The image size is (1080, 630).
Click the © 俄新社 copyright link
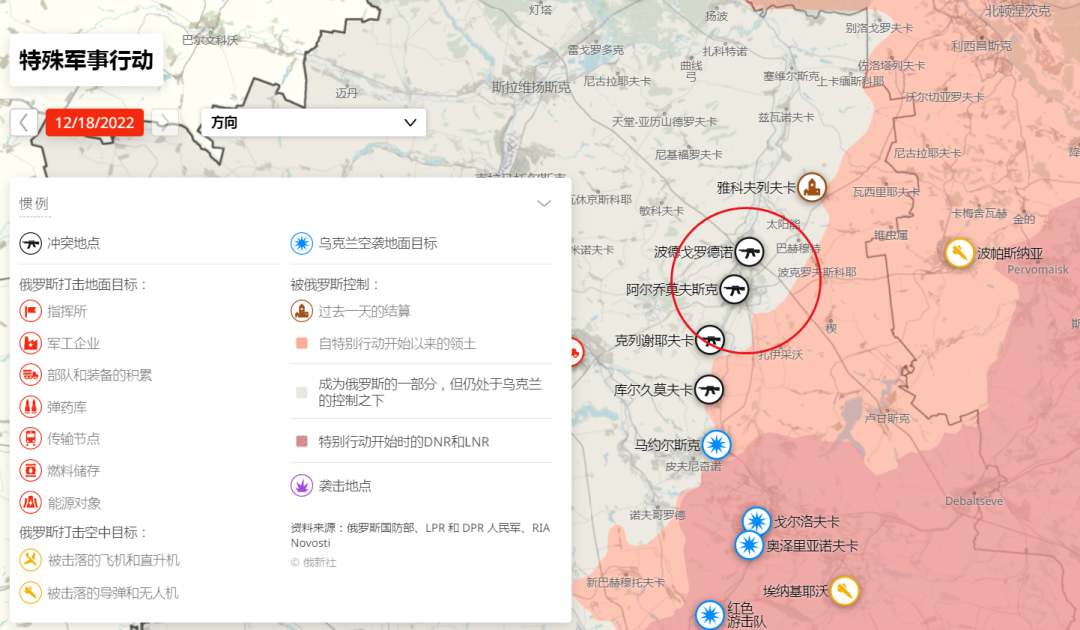click(x=313, y=563)
